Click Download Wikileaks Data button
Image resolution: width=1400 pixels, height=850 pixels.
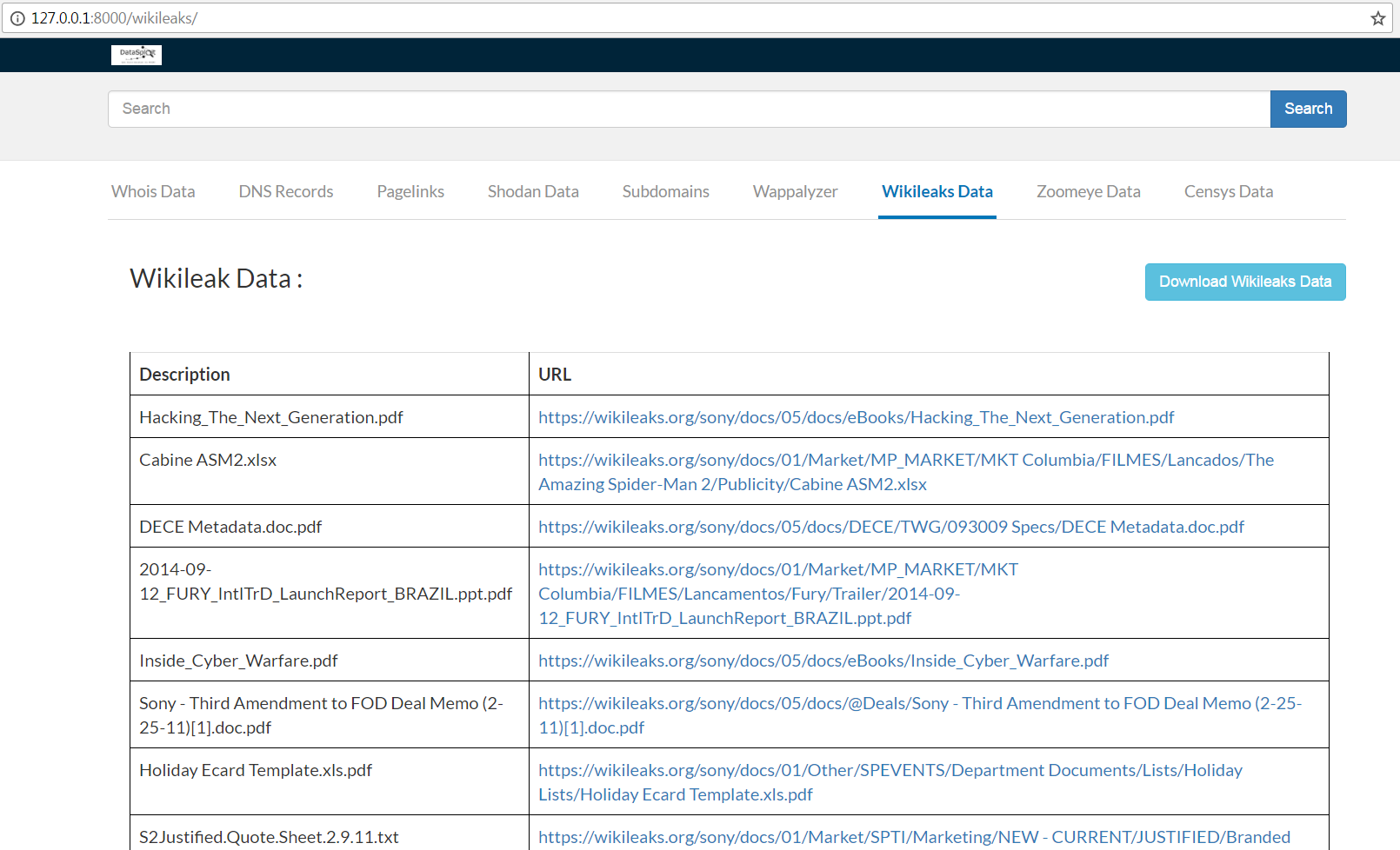(x=1245, y=282)
